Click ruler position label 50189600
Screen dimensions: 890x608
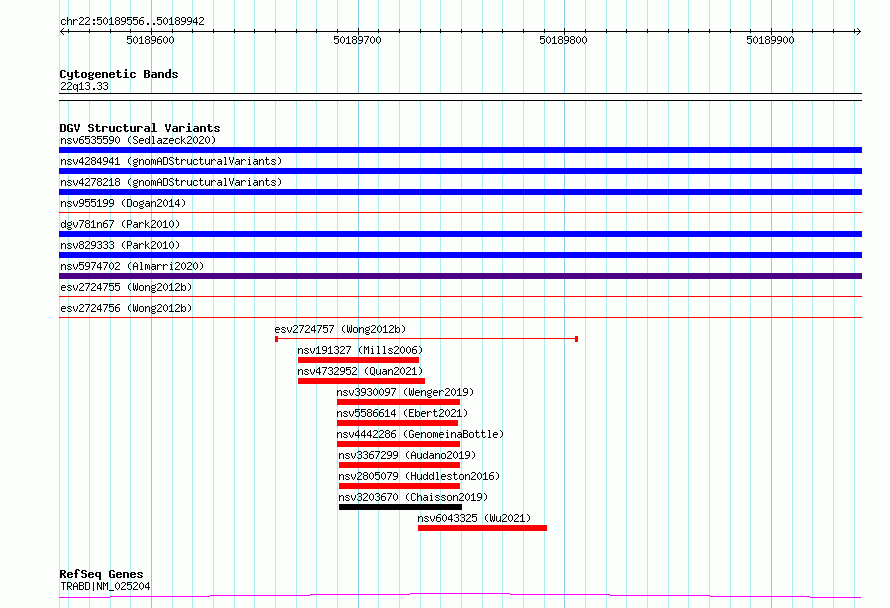[150, 40]
